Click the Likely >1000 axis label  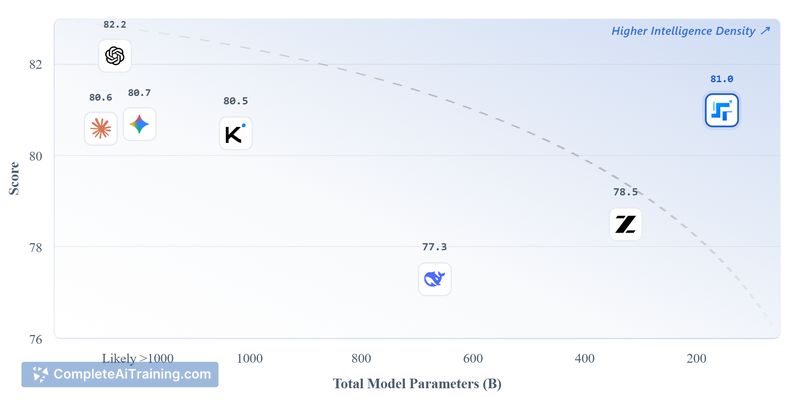(137, 358)
